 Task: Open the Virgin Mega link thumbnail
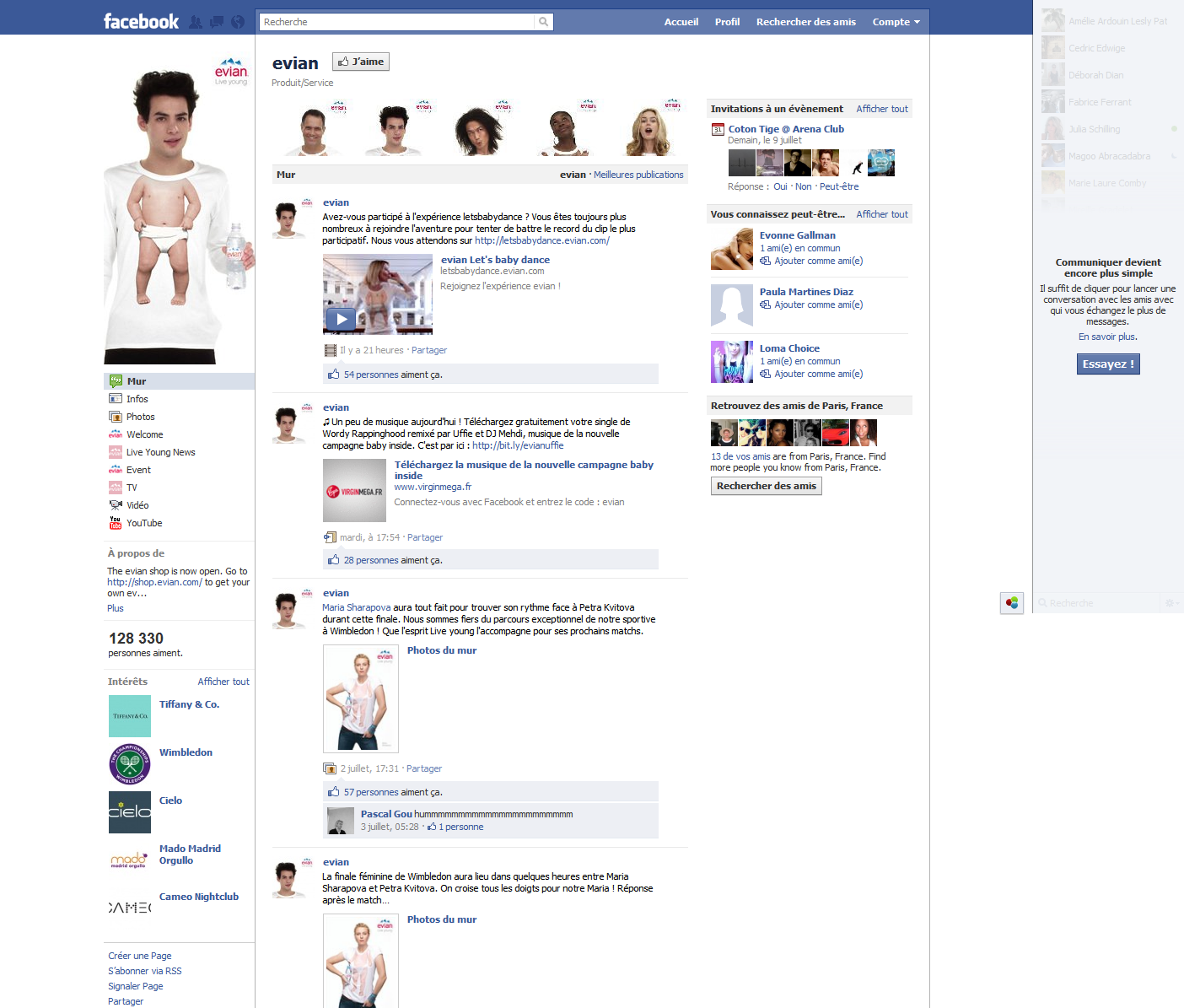click(354, 491)
